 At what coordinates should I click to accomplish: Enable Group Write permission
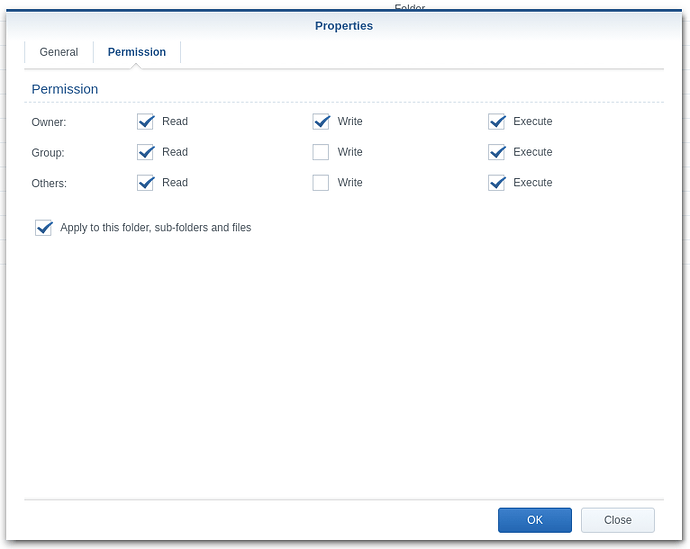pos(321,152)
